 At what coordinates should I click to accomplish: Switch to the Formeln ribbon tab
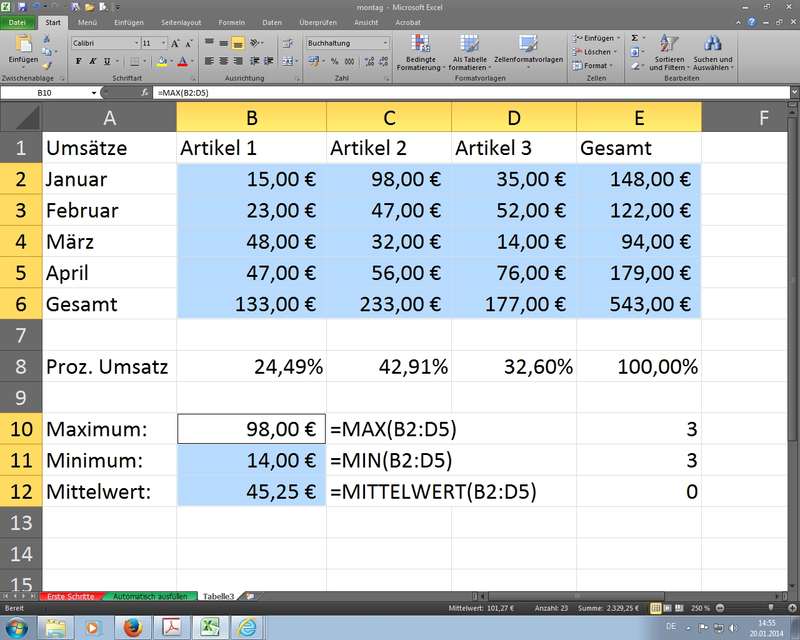[x=232, y=21]
